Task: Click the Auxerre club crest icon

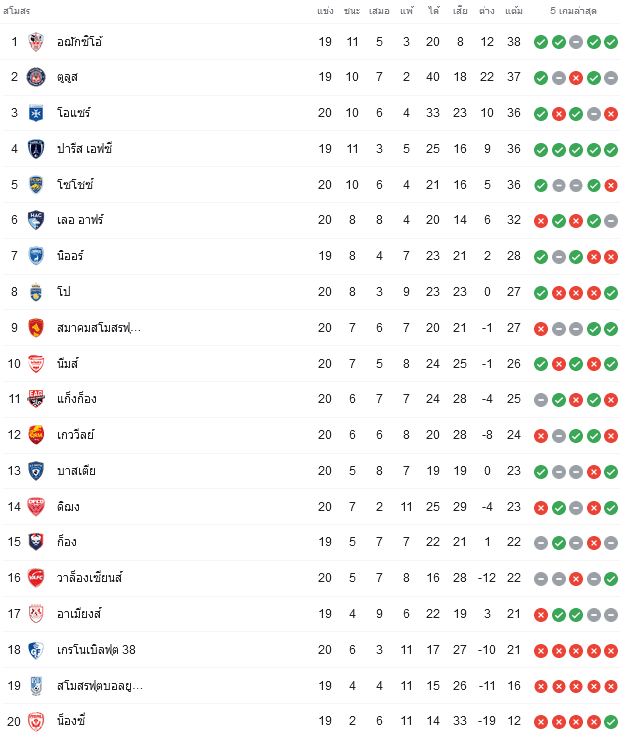Action: tap(36, 113)
